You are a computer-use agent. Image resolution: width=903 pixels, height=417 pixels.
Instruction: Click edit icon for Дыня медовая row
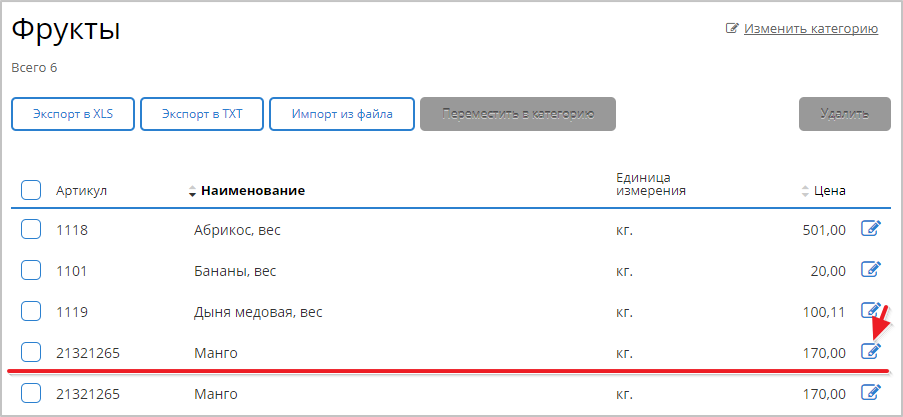[x=871, y=311]
